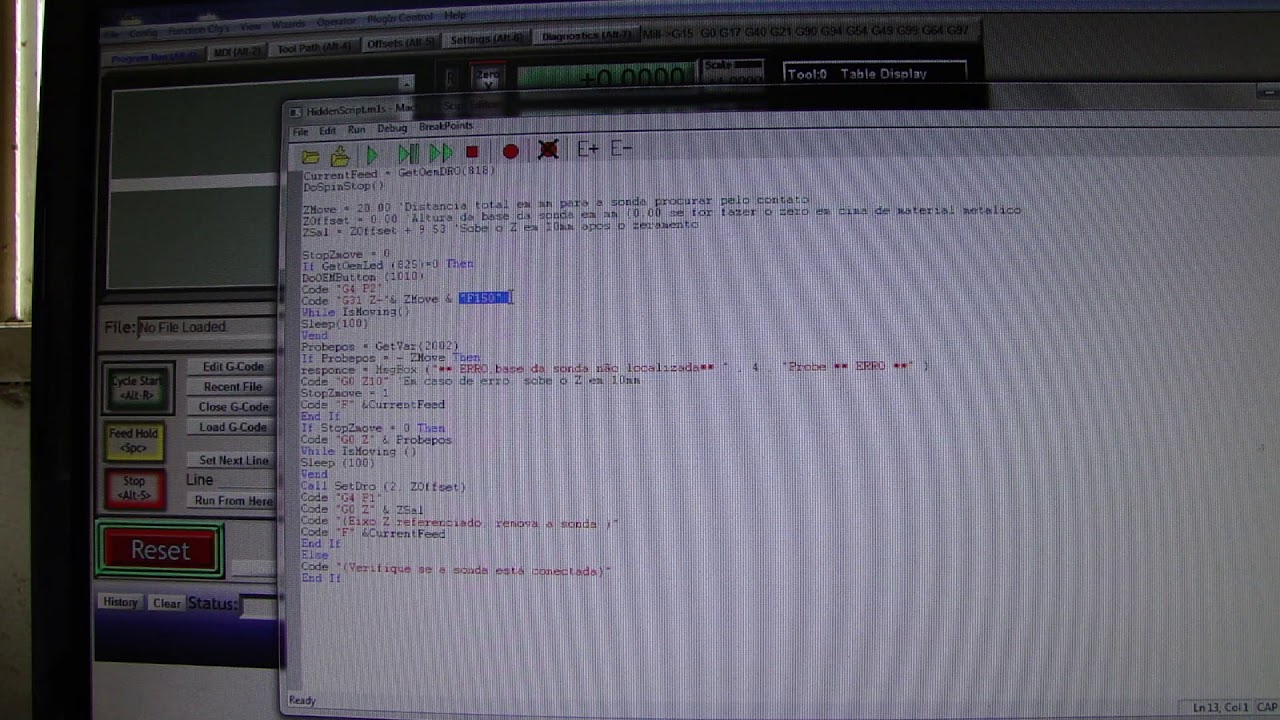Click the Clear button next to History
The width and height of the screenshot is (1280, 720).
166,603
